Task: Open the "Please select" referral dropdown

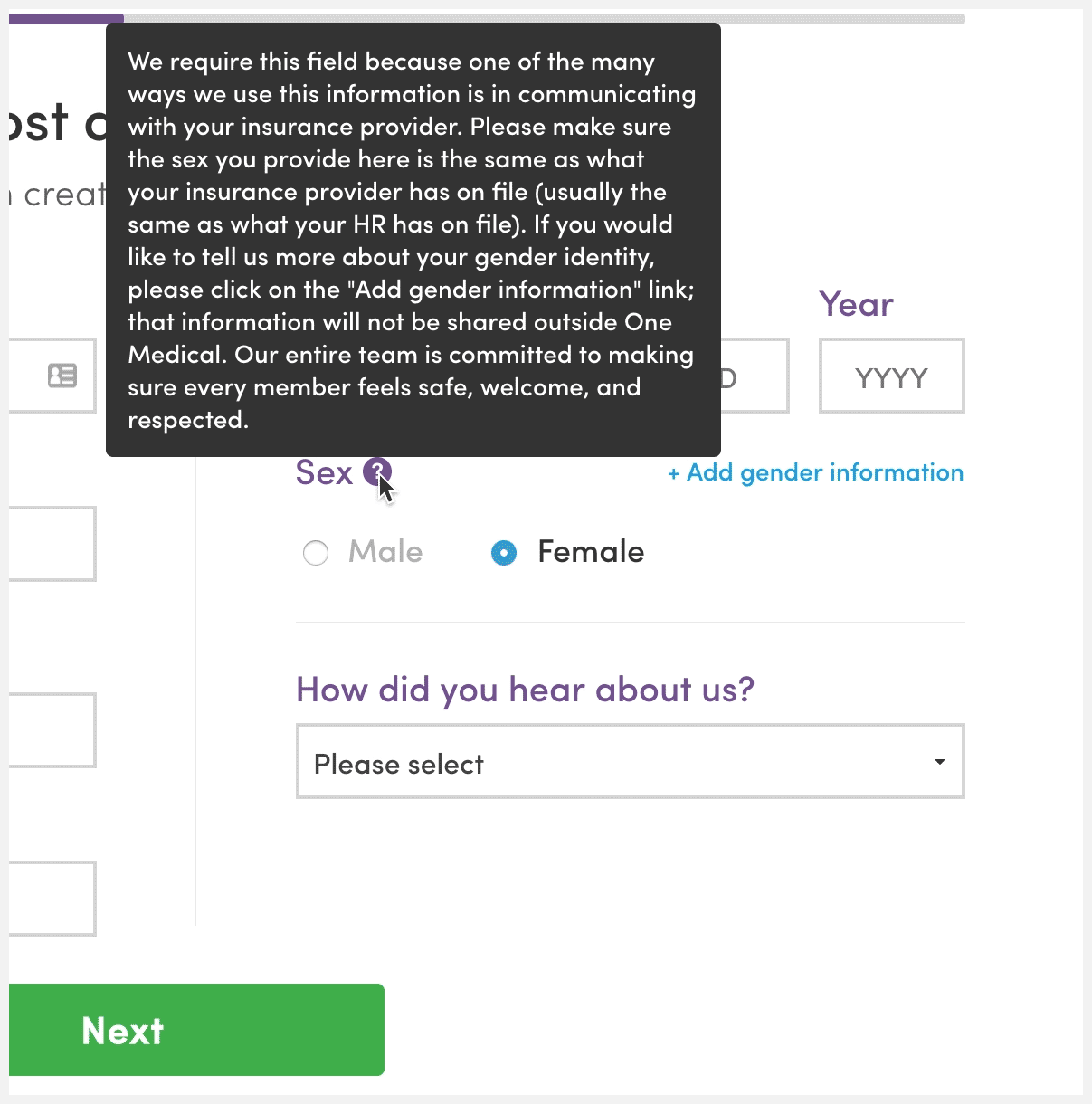Action: pos(615,762)
